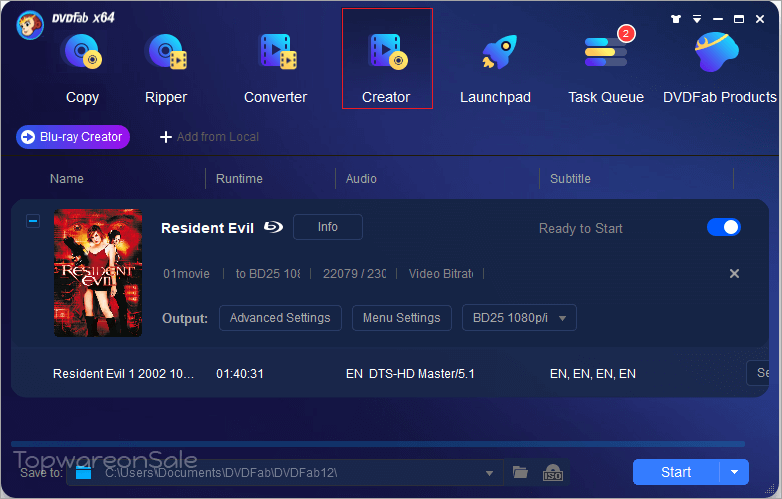The width and height of the screenshot is (782, 499).
Task: Click the blue disc icon beside Save to
Action: [x=83, y=472]
